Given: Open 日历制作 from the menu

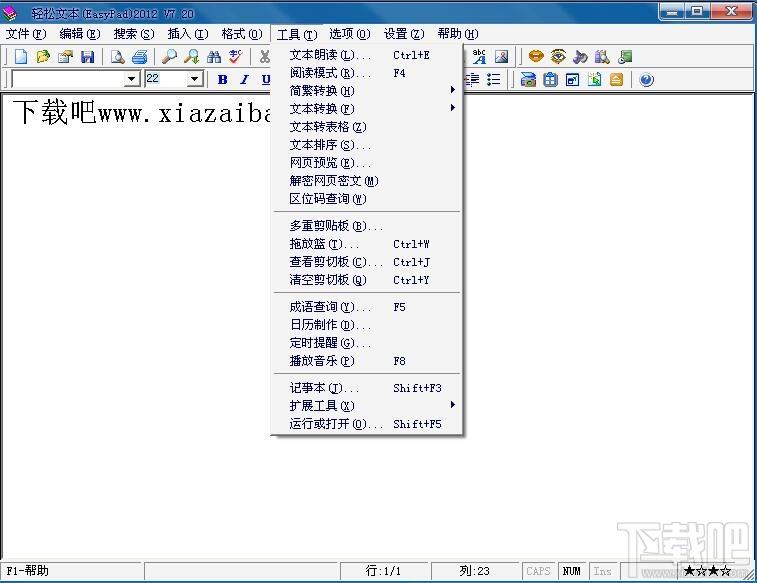Looking at the screenshot, I should click(367, 325).
